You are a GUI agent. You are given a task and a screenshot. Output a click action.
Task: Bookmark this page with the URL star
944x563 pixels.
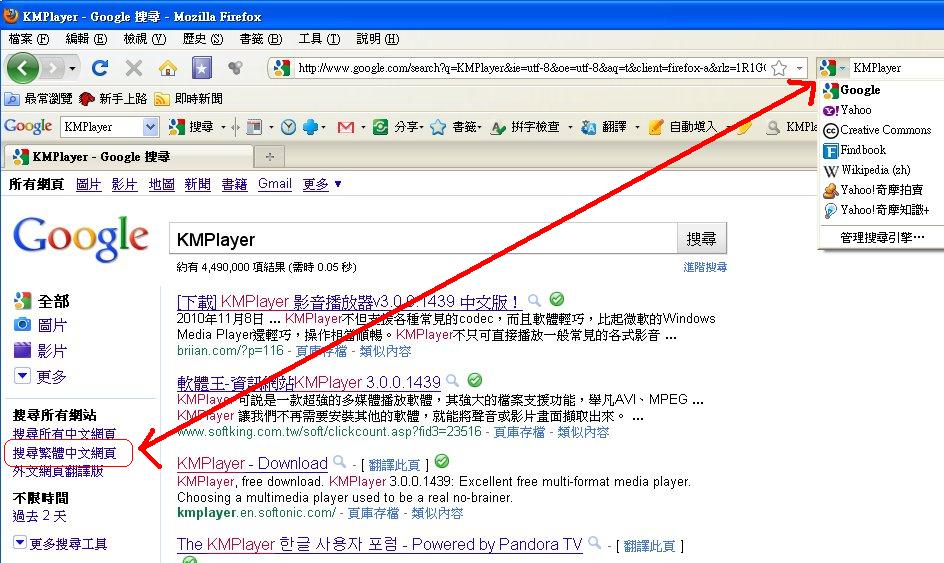coord(779,68)
